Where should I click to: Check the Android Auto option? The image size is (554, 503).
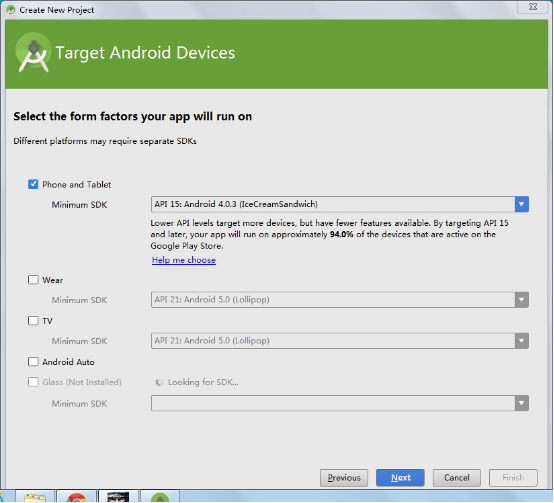[33, 362]
